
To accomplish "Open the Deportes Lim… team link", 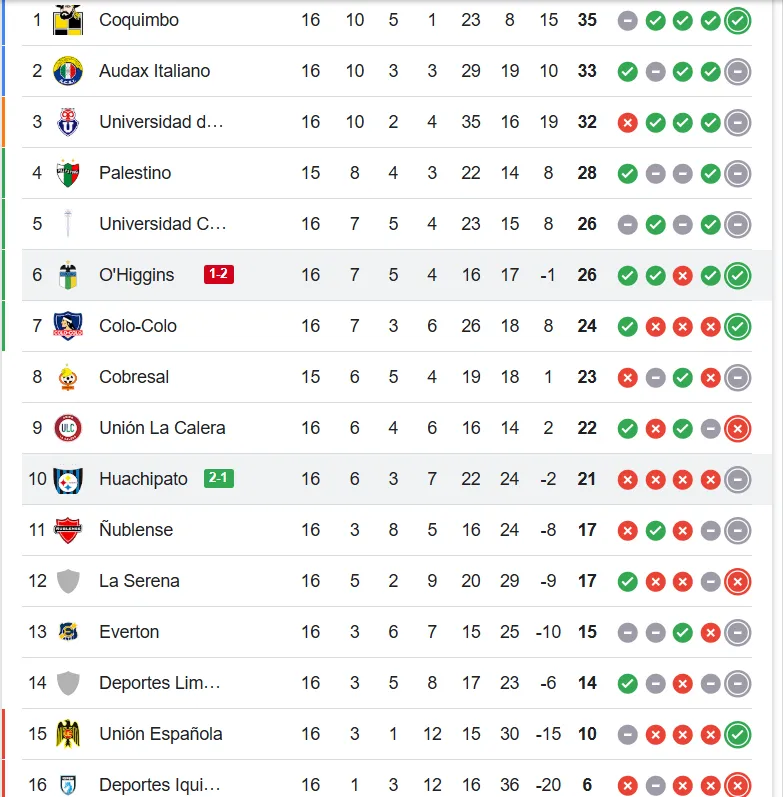I will (159, 683).
